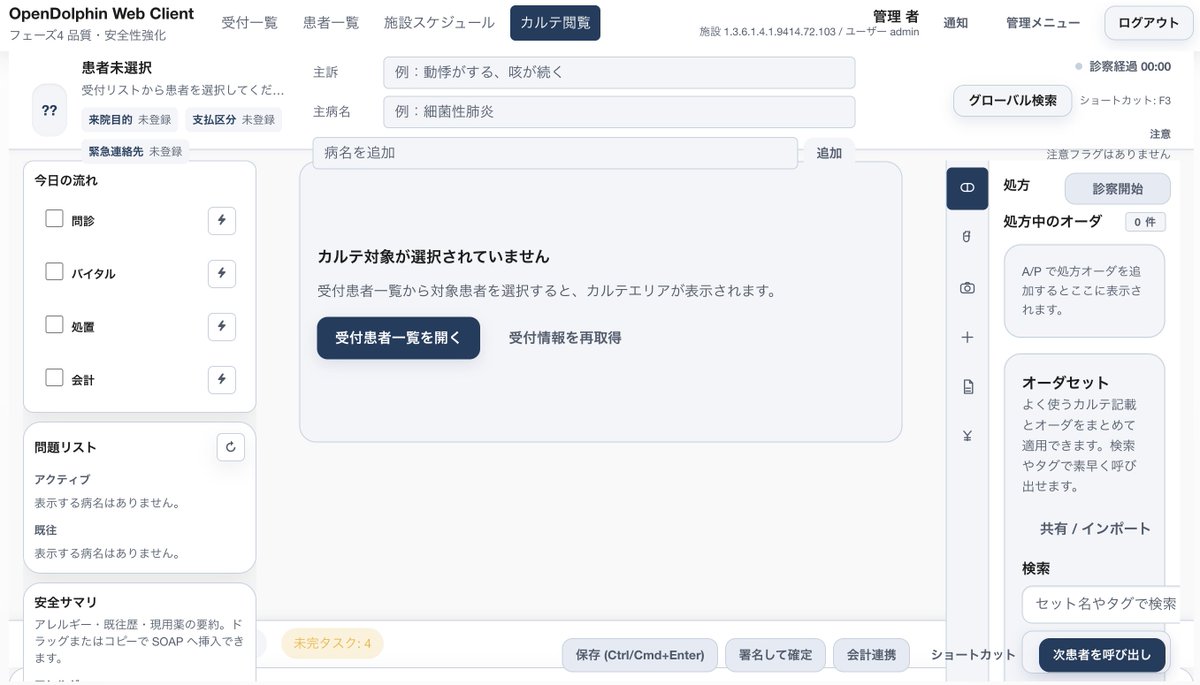Viewport: 1200px width, 685px height.
Task: Click 未完タスク: 4 badge
Action: coord(332,643)
